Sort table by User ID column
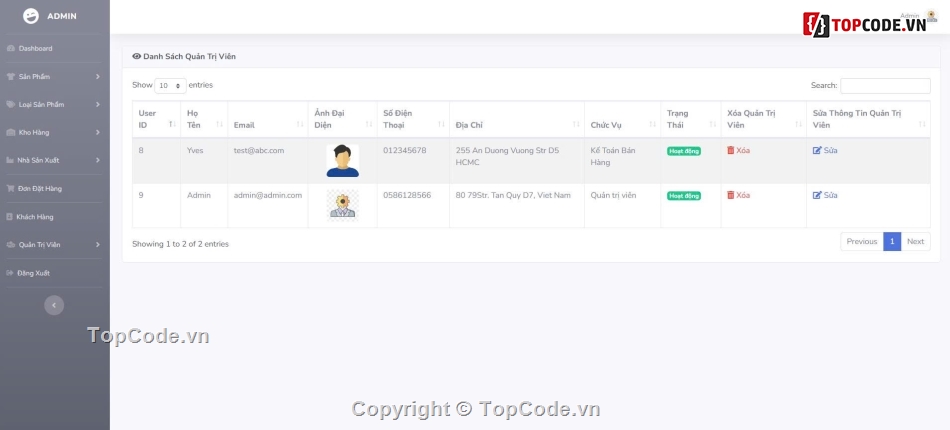The image size is (950, 430). point(156,119)
